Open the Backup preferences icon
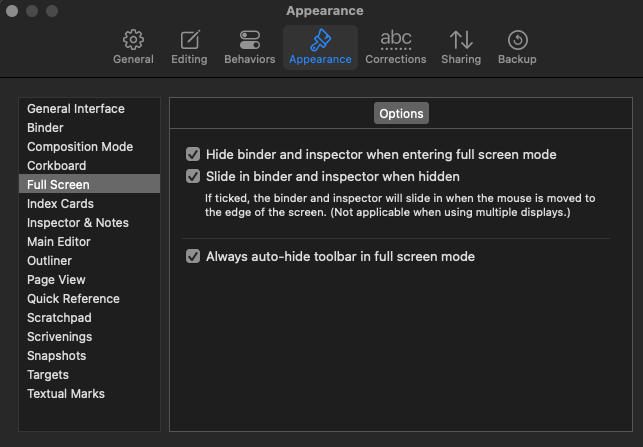The height and width of the screenshot is (447, 643). click(x=517, y=41)
